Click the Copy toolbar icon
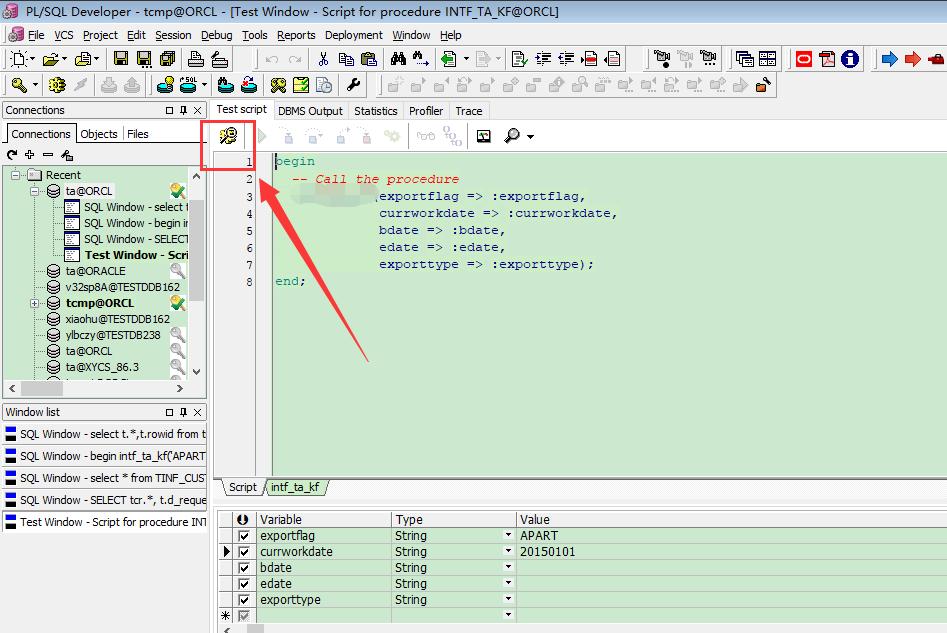The image size is (947, 633). (346, 58)
